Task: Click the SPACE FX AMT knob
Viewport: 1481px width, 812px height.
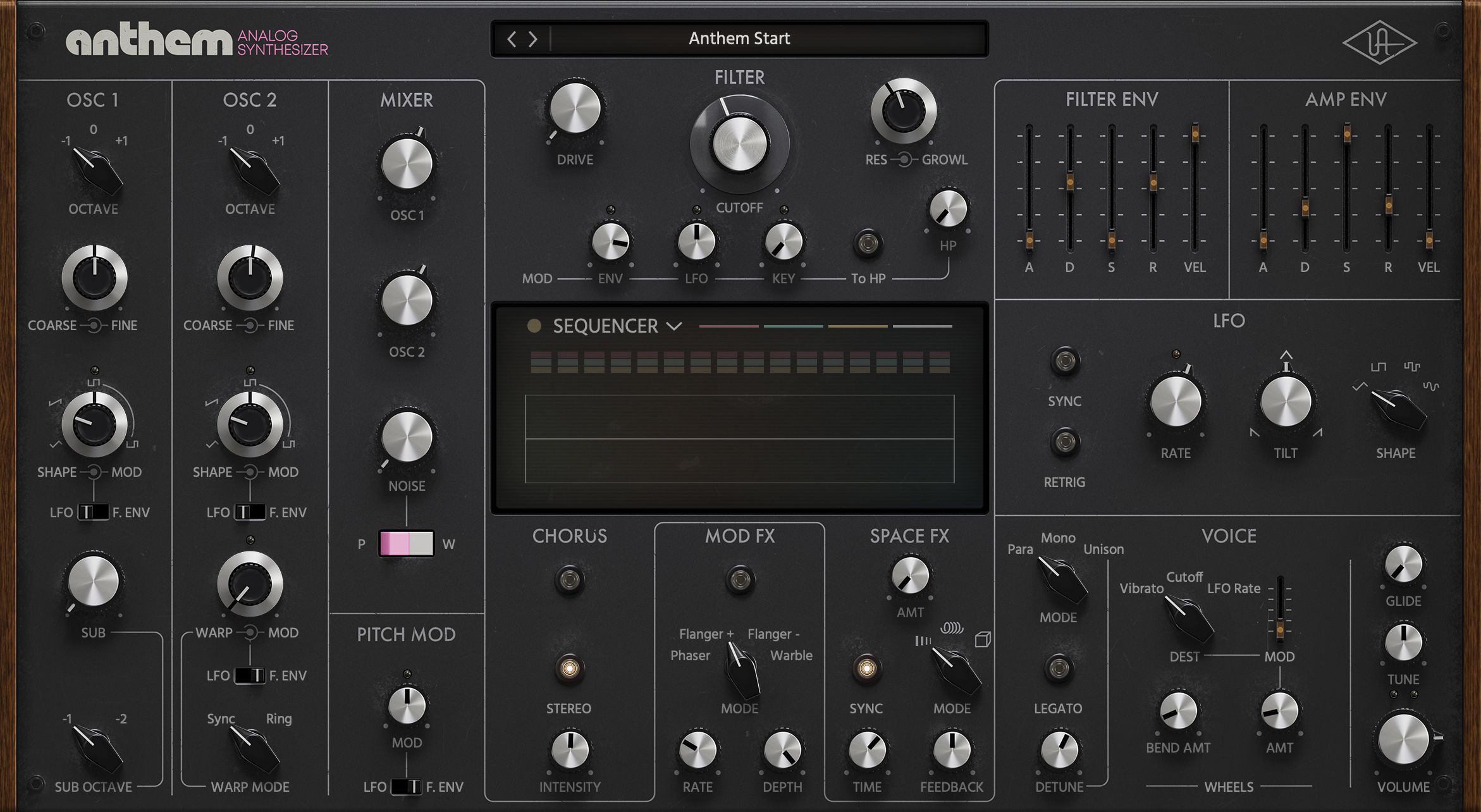Action: pos(910,576)
